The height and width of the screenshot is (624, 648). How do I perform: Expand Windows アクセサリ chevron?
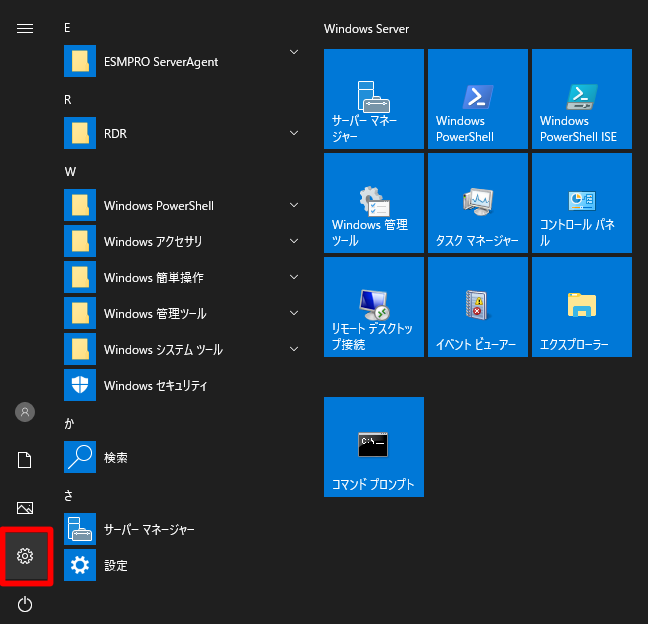coord(294,241)
